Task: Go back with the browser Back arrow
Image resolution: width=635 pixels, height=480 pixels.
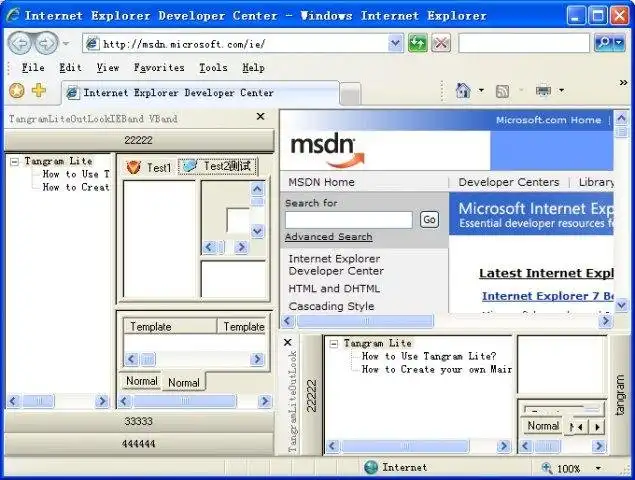Action: [x=19, y=43]
